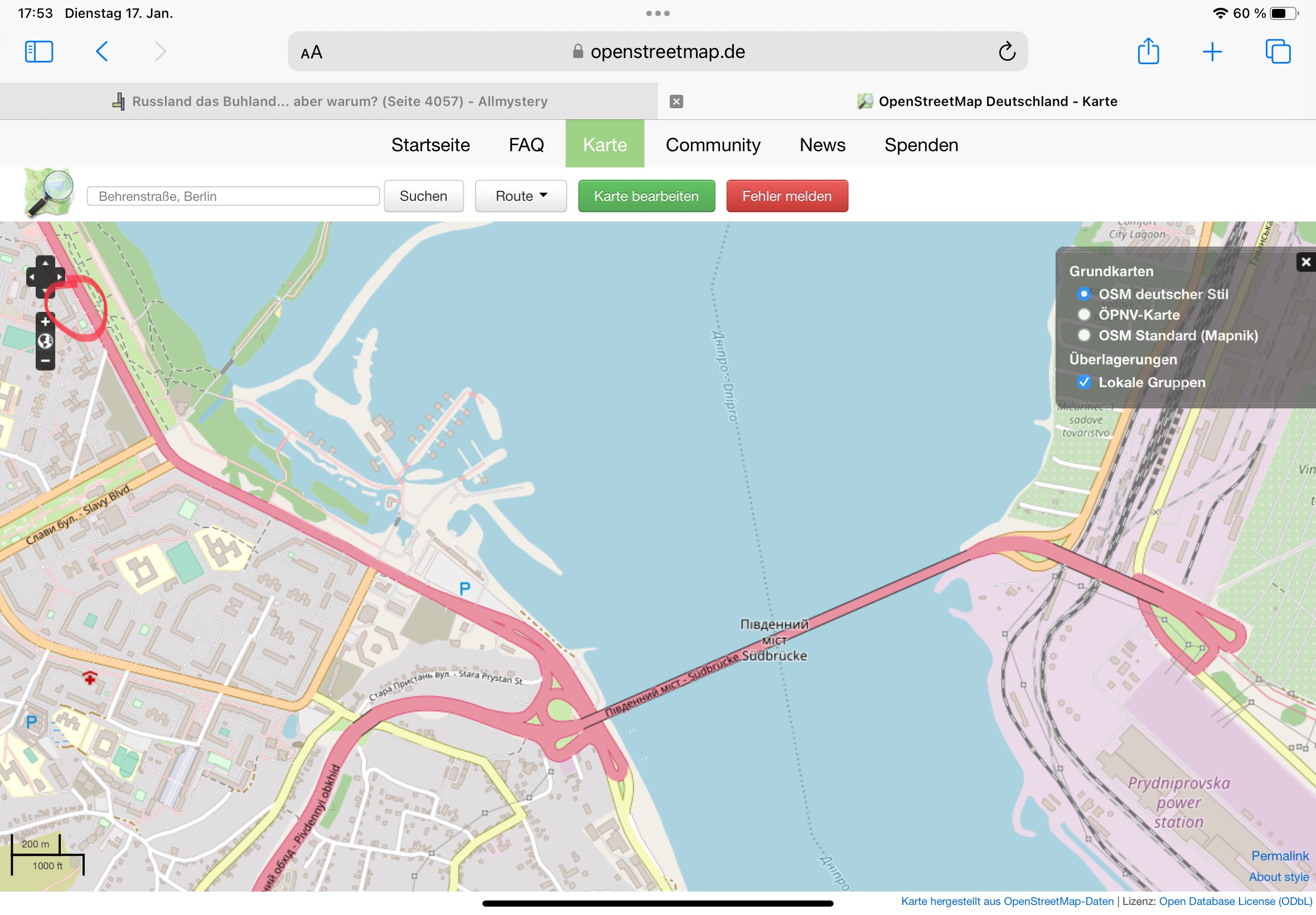
Task: Open the Startseite menu item
Action: click(x=430, y=145)
